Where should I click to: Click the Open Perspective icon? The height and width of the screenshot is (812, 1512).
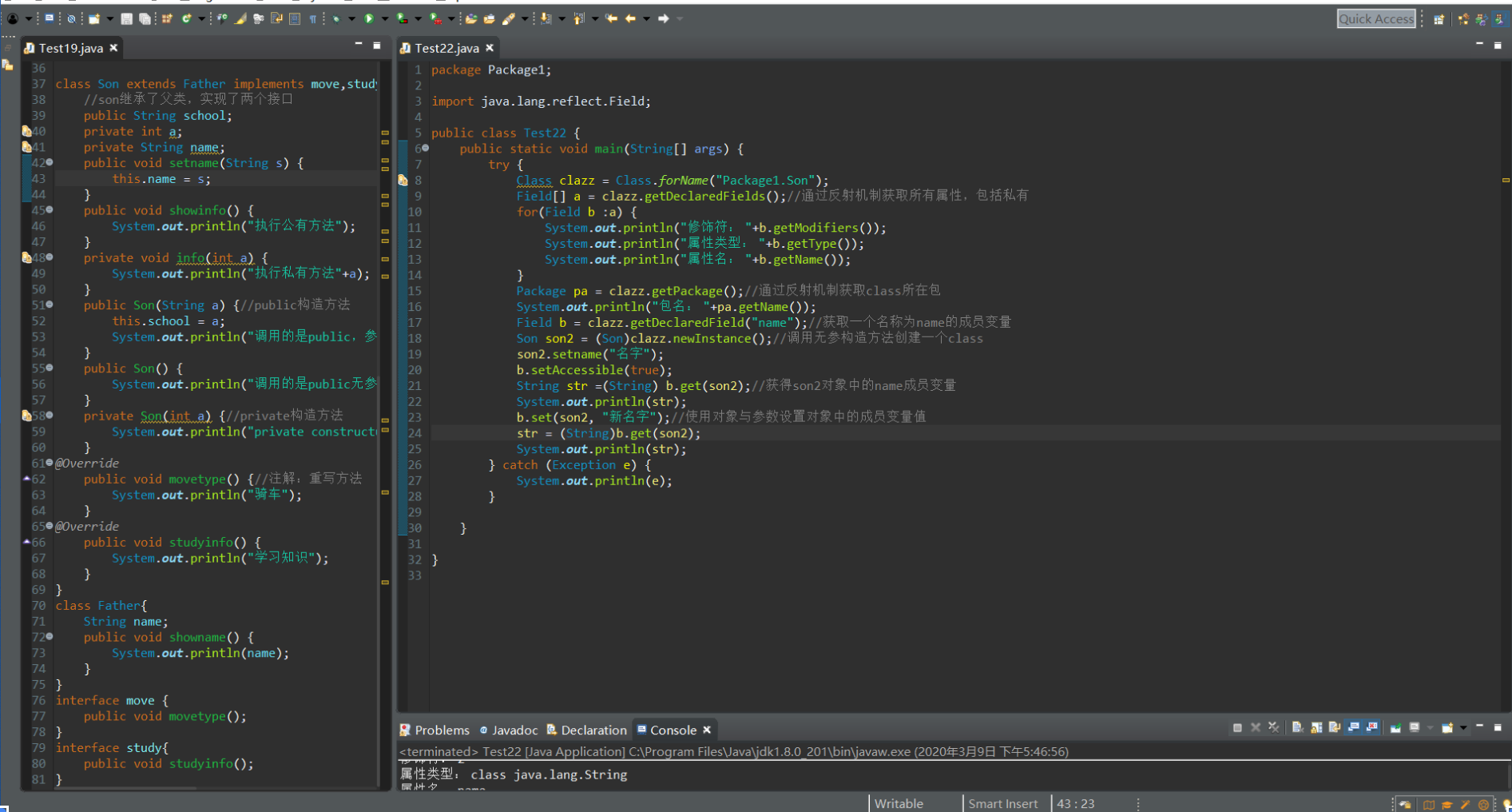[x=1439, y=19]
